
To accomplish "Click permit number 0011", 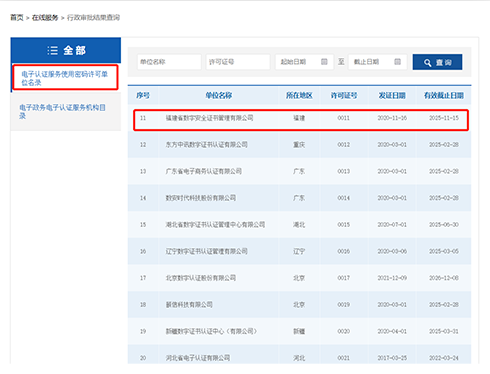I will (343, 118).
